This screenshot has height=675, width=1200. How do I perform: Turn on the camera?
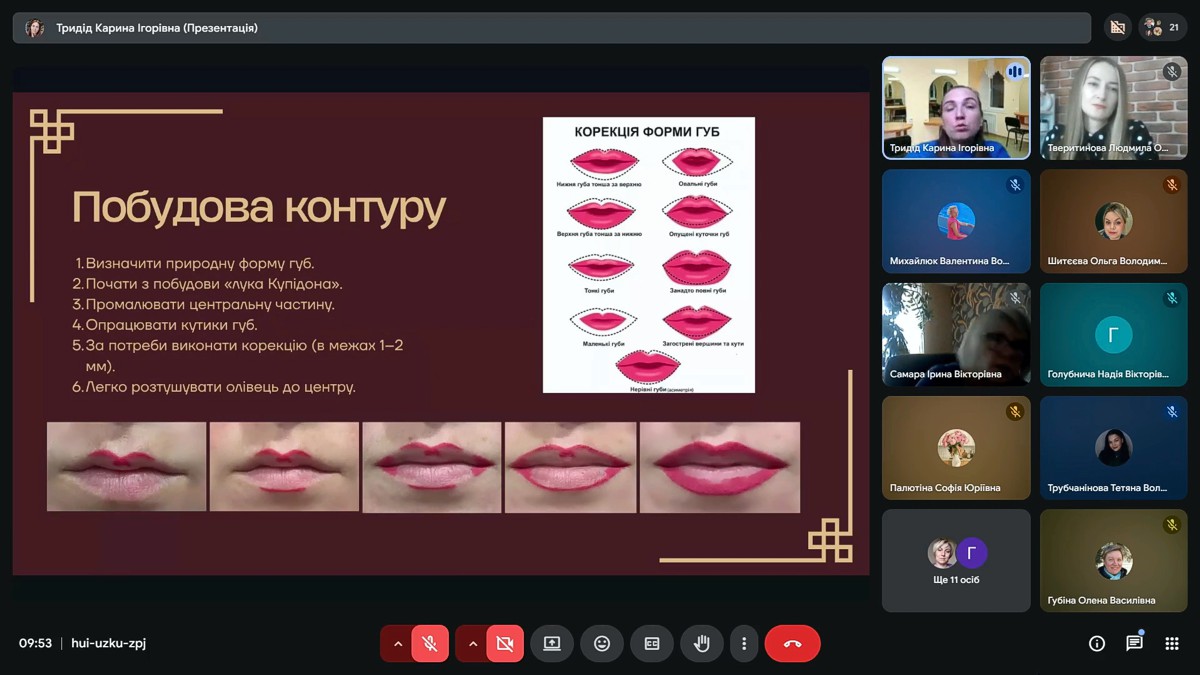pos(505,644)
